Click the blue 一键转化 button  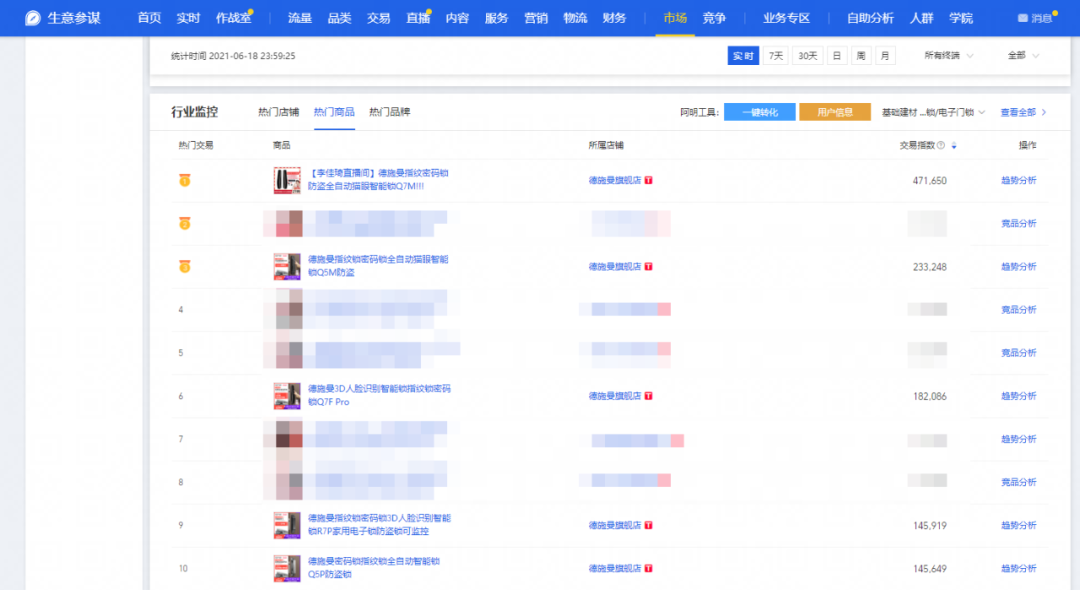click(x=759, y=112)
